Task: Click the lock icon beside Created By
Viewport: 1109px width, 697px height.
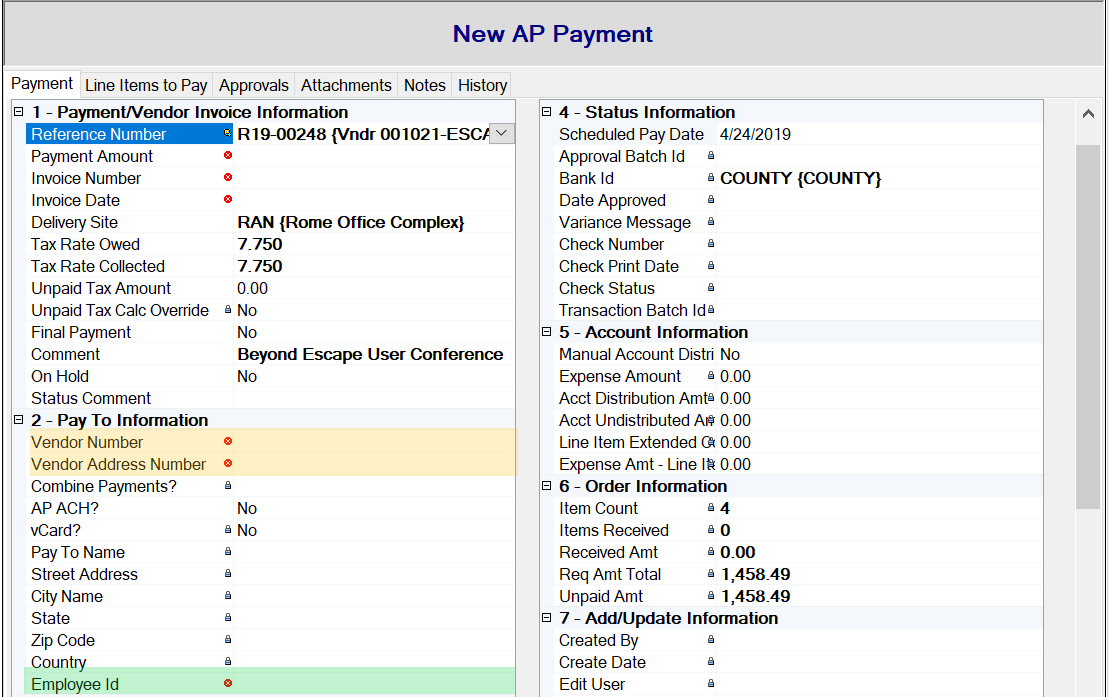Action: tap(711, 639)
